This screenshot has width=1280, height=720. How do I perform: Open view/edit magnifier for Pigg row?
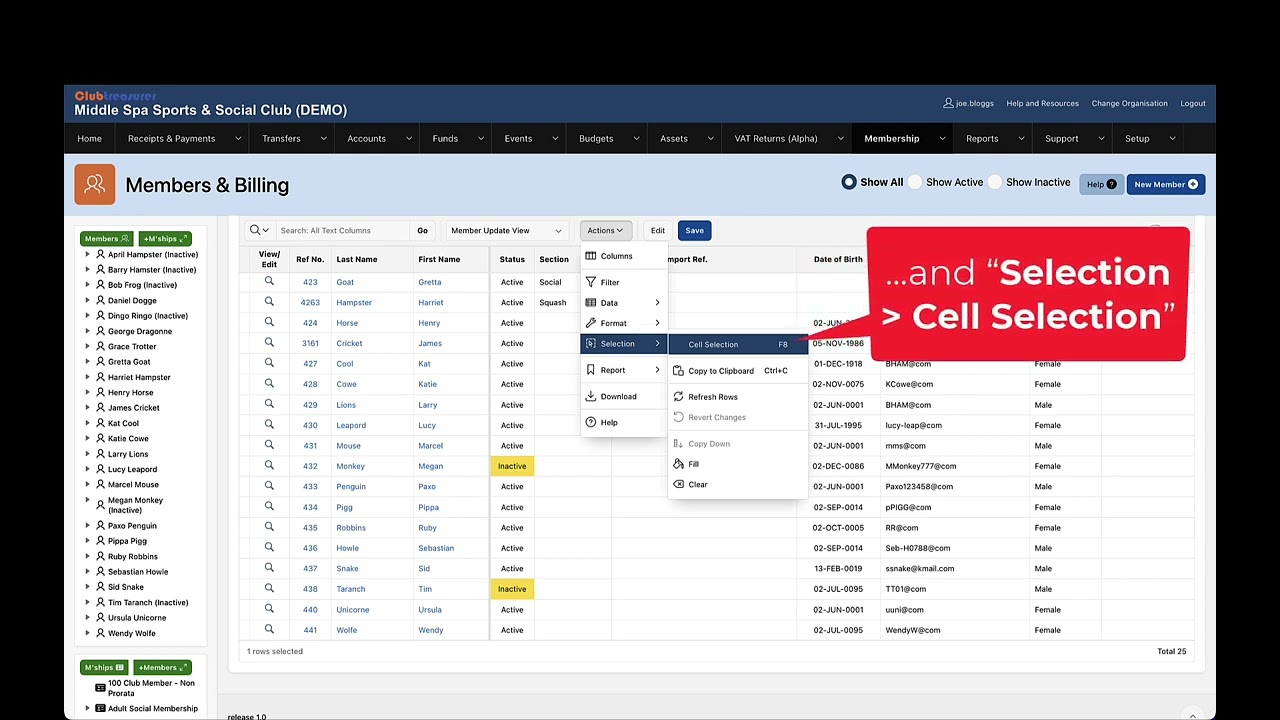click(x=269, y=507)
